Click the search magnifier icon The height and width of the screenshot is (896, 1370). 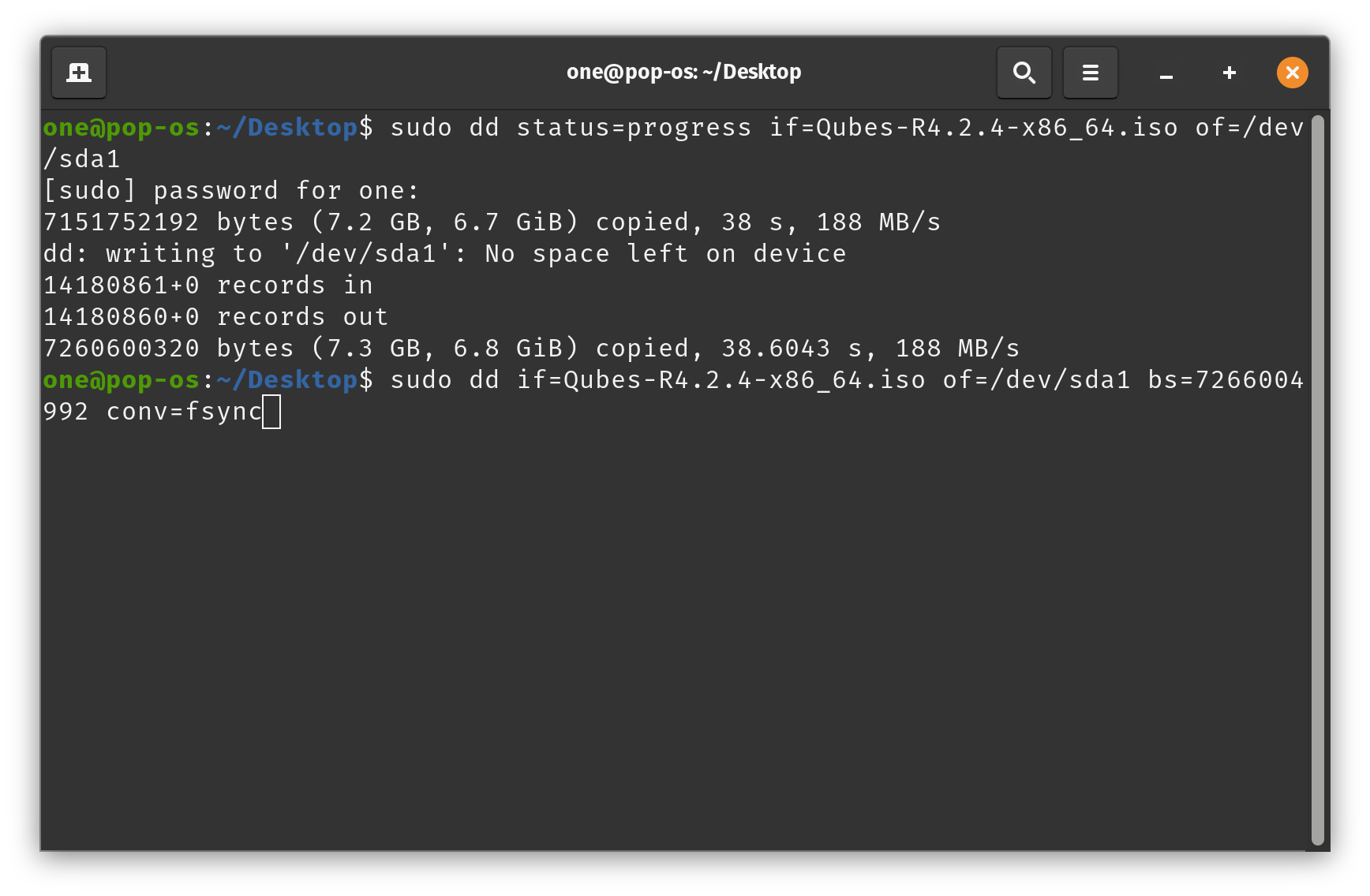point(1024,73)
